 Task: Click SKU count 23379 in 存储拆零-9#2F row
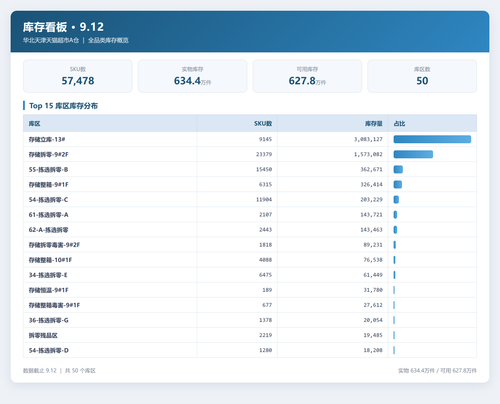point(264,154)
